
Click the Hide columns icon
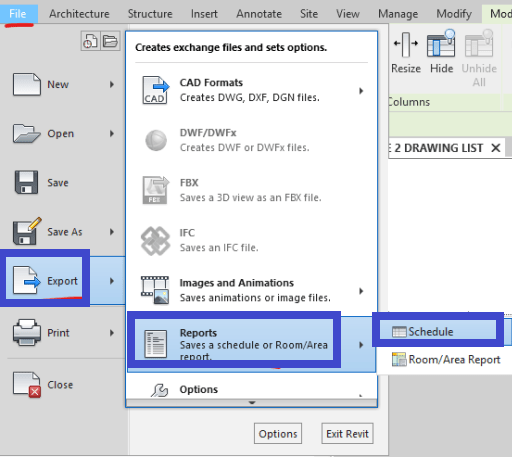coord(441,43)
